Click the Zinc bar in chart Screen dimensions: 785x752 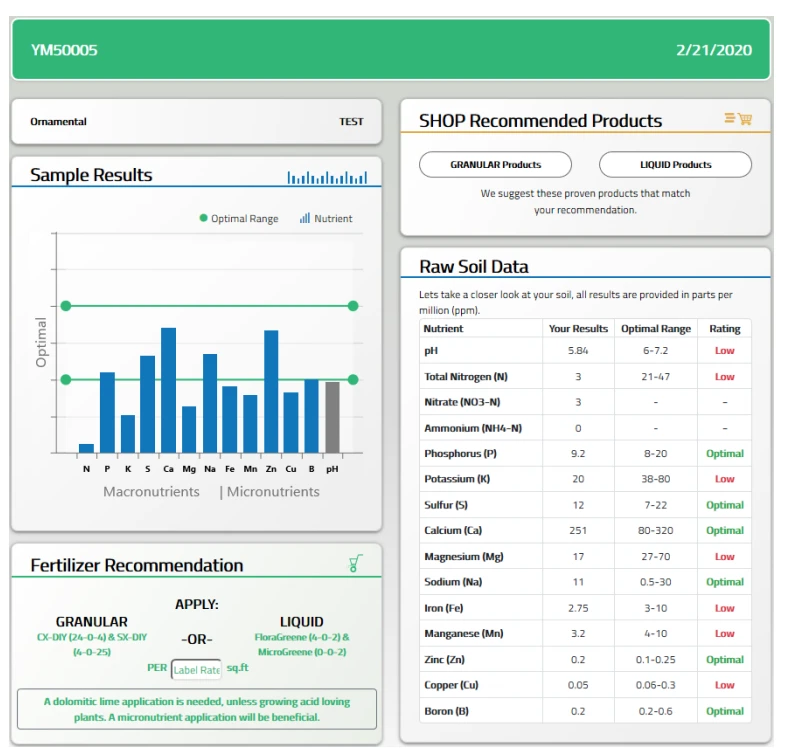click(271, 391)
